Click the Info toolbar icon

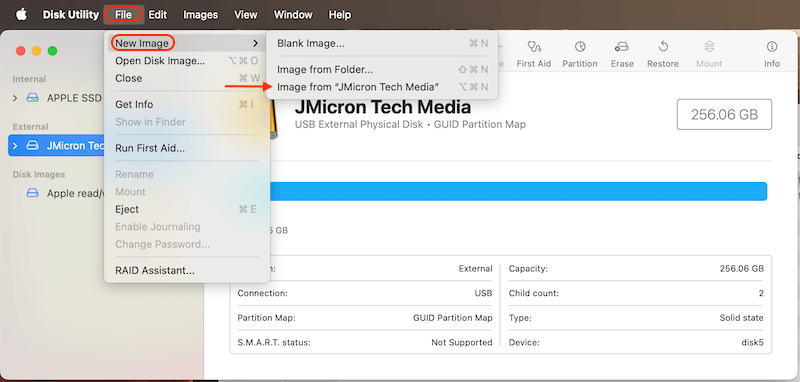pos(772,46)
